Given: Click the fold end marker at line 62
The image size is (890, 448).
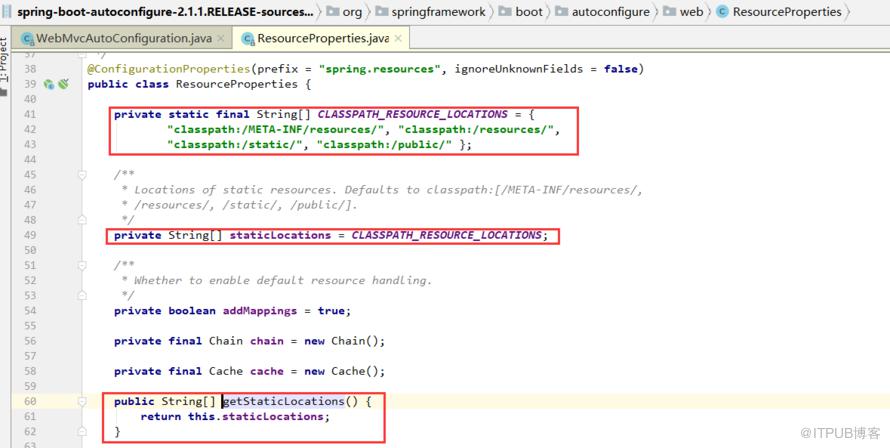Looking at the screenshot, I should click(x=82, y=432).
